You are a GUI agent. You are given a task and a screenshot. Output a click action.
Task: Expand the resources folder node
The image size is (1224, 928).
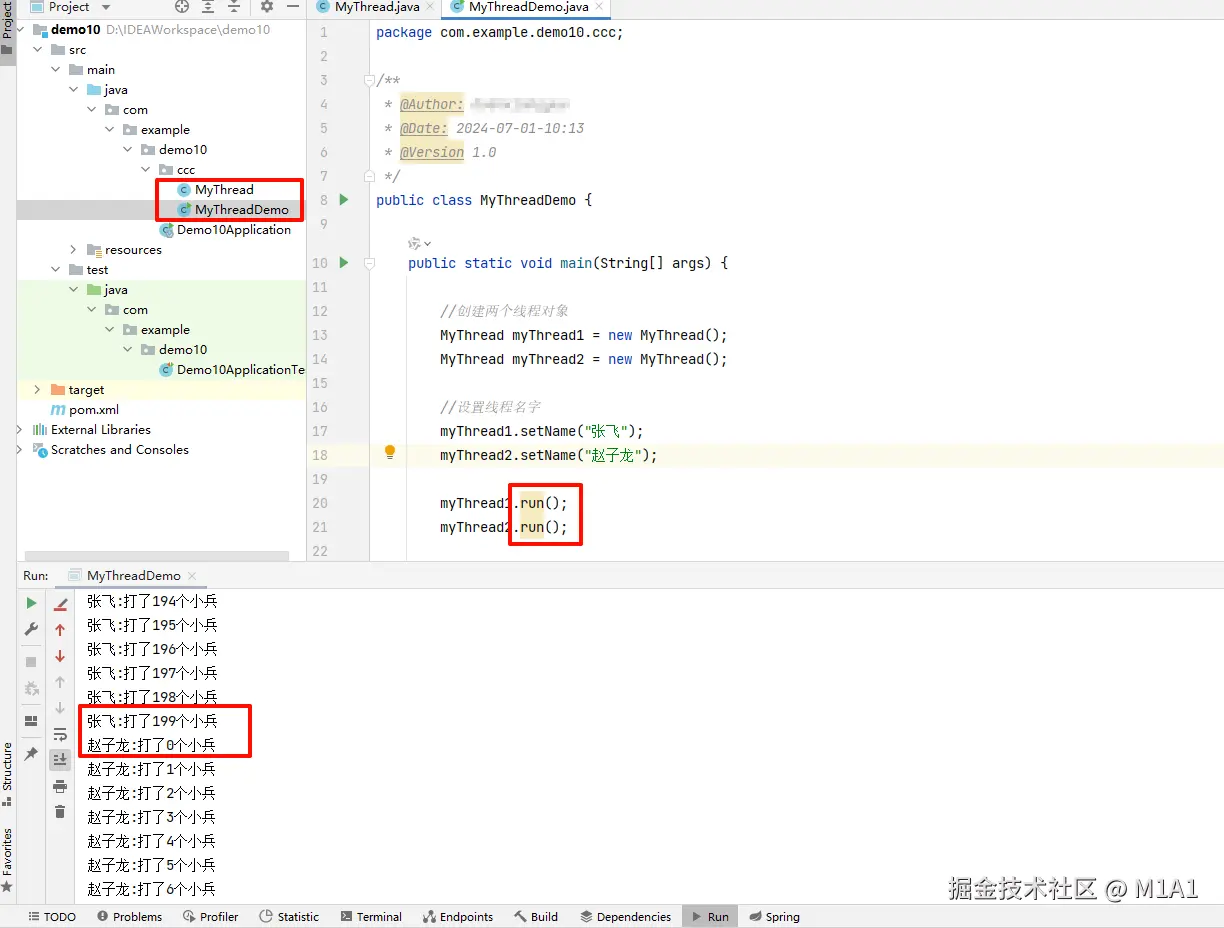click(74, 250)
